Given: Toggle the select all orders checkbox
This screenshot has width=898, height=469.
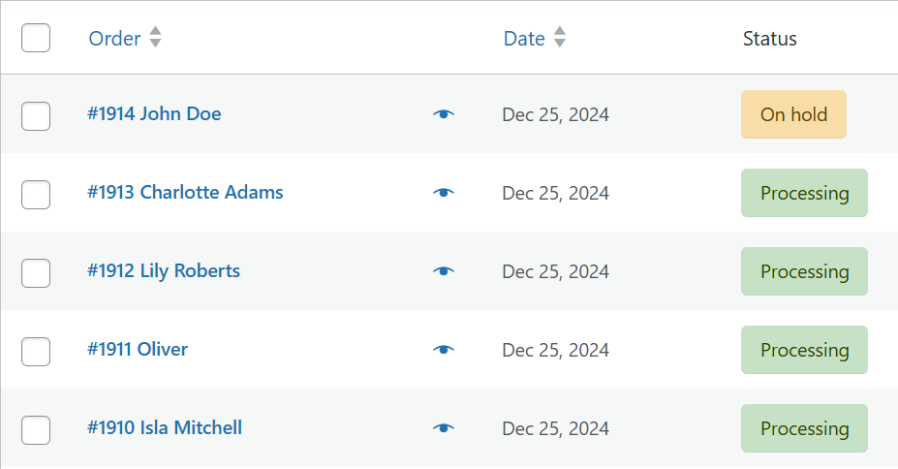Looking at the screenshot, I should tap(36, 38).
